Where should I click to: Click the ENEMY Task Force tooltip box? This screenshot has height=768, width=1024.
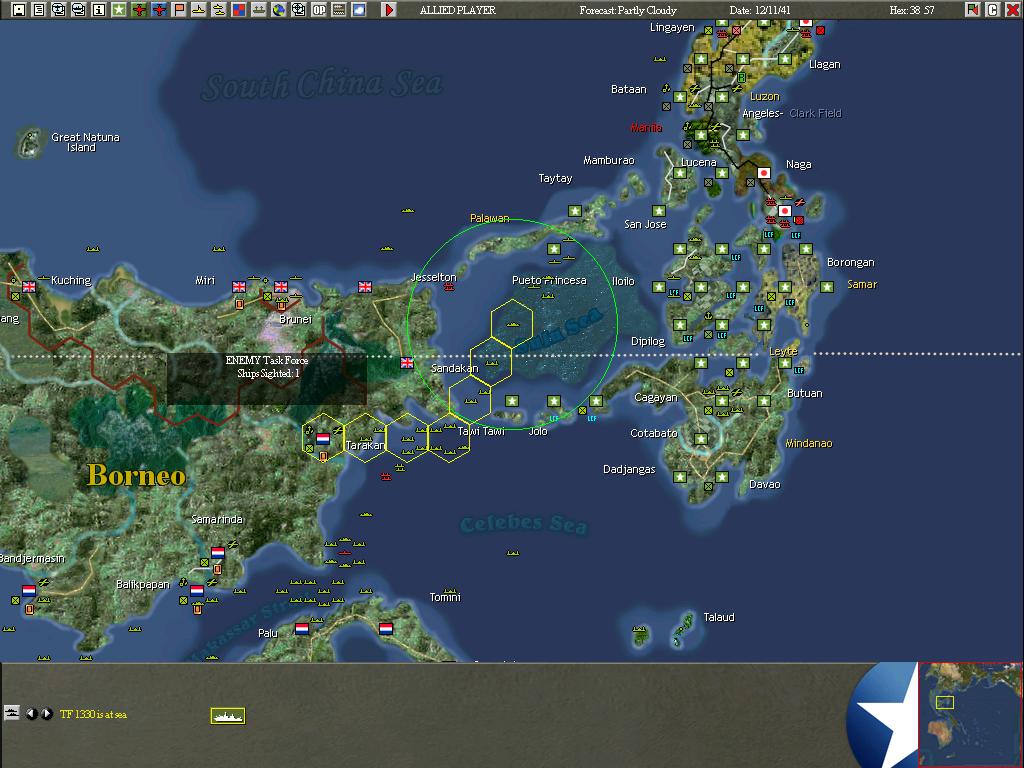(266, 379)
